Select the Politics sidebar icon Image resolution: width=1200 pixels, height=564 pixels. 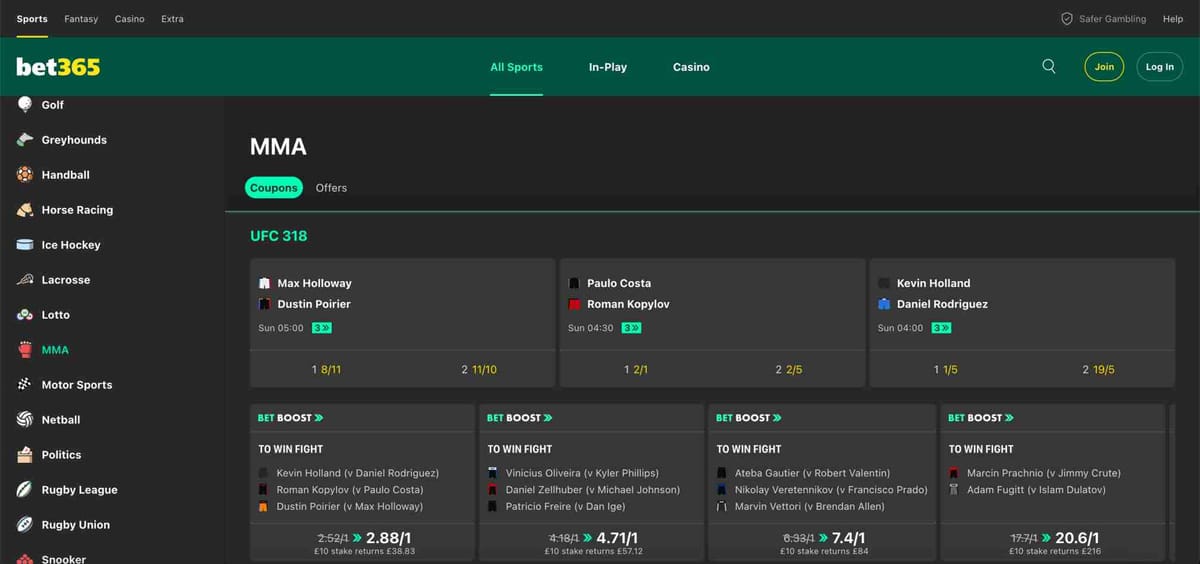pyautogui.click(x=25, y=455)
